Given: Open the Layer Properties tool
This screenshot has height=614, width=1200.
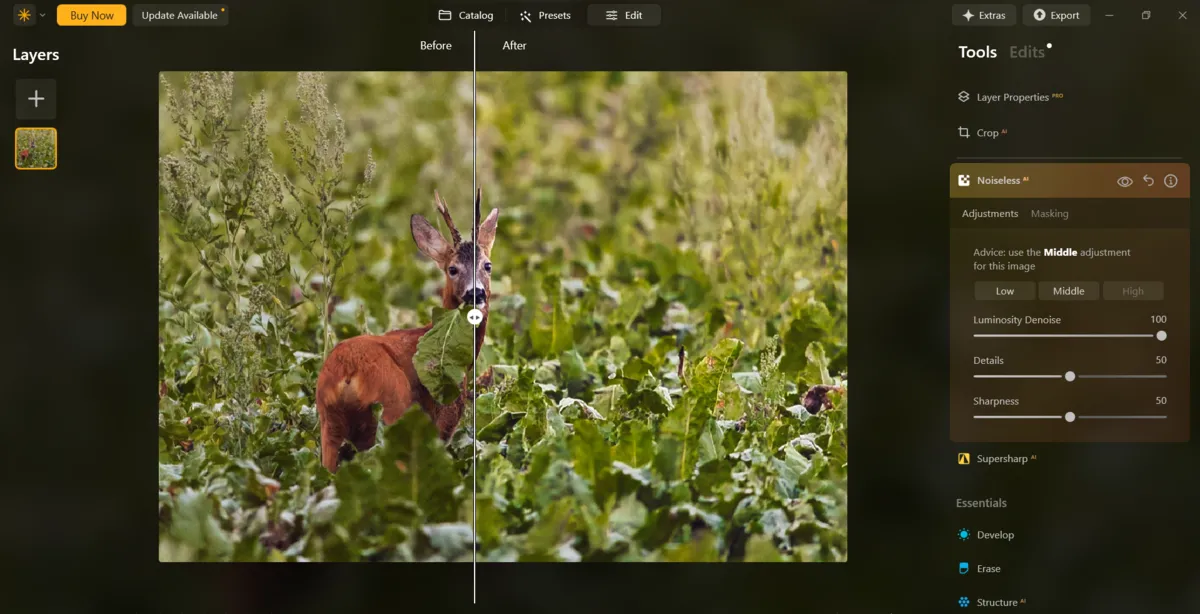Looking at the screenshot, I should (x=1009, y=96).
